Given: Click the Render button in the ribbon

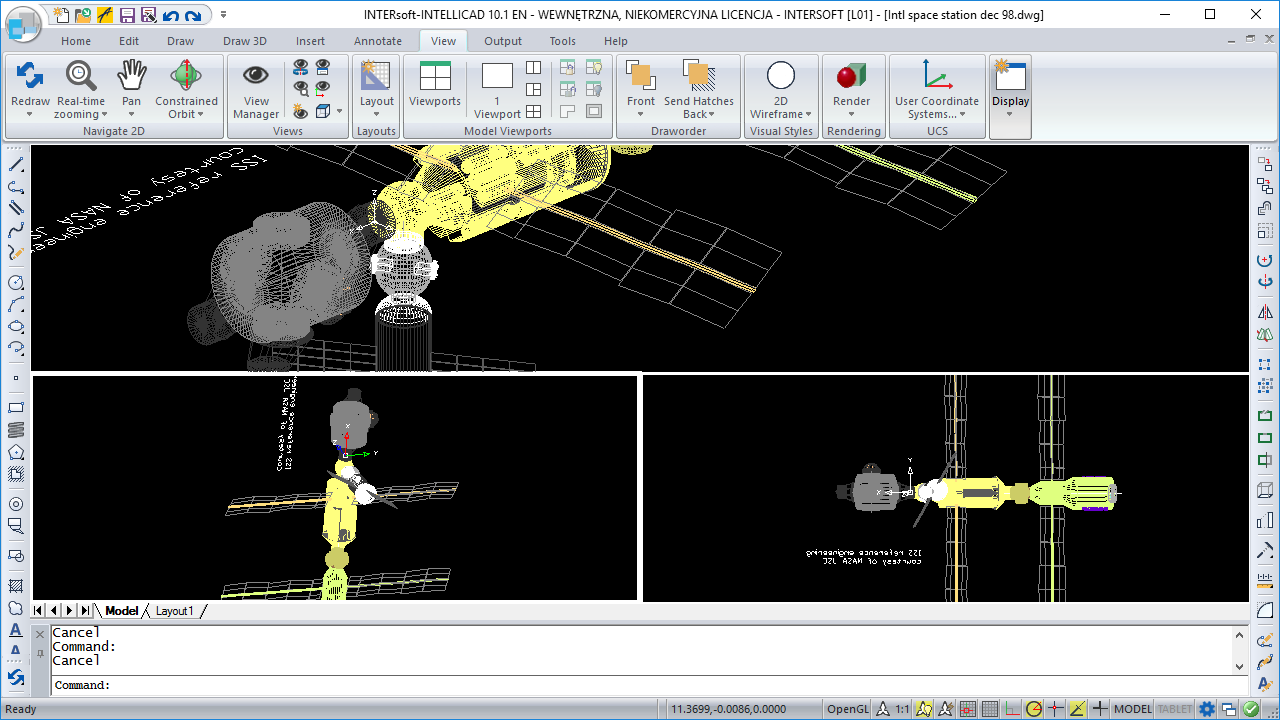Looking at the screenshot, I should tap(851, 76).
